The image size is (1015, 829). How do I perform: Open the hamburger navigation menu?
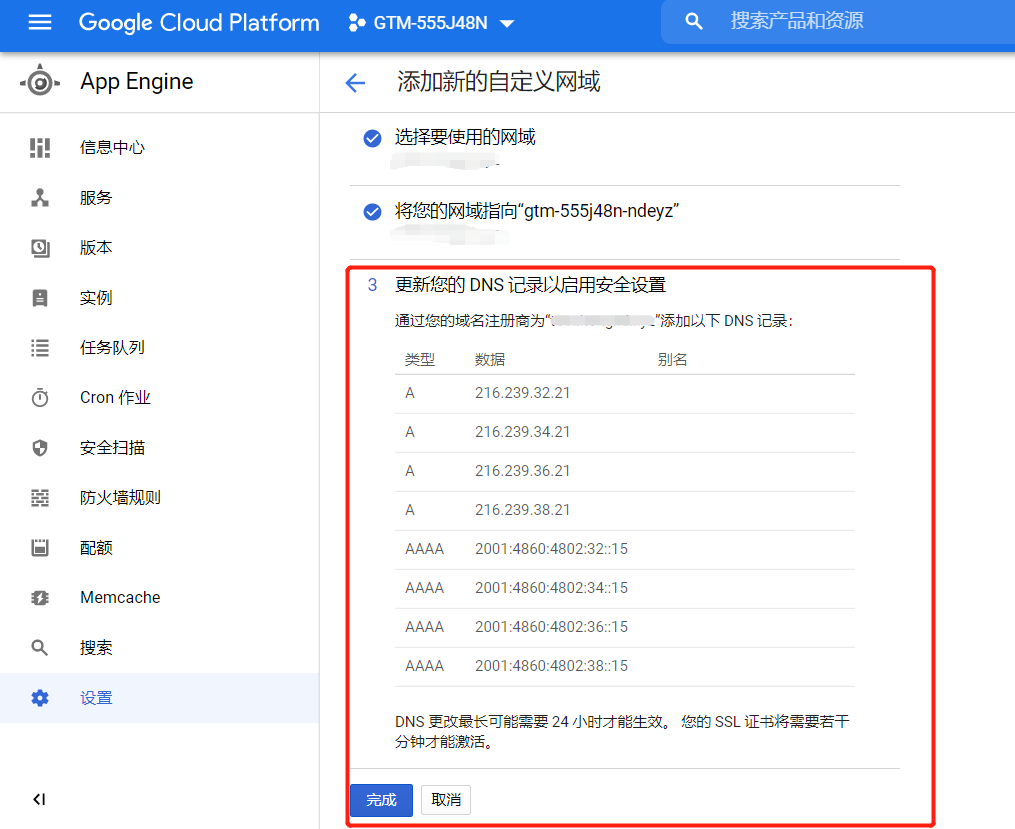(x=39, y=22)
